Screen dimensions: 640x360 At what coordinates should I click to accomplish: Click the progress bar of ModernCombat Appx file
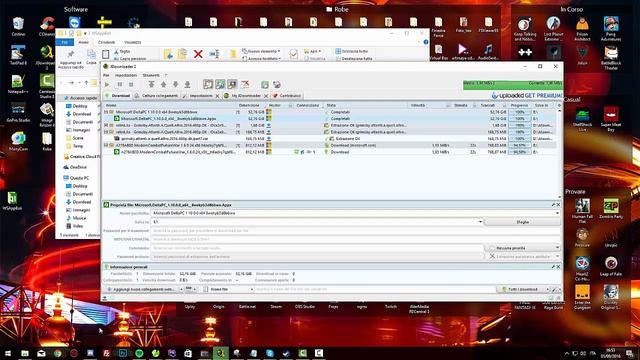click(x=520, y=152)
